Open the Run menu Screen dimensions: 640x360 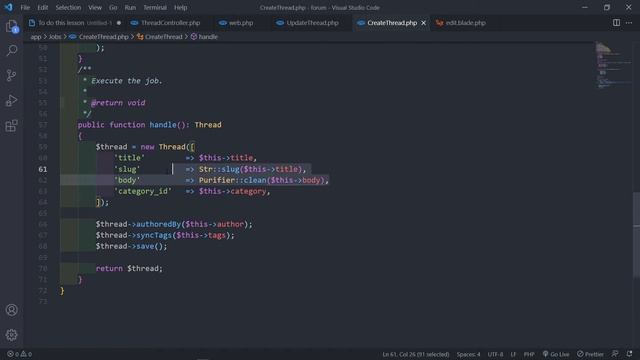130,7
